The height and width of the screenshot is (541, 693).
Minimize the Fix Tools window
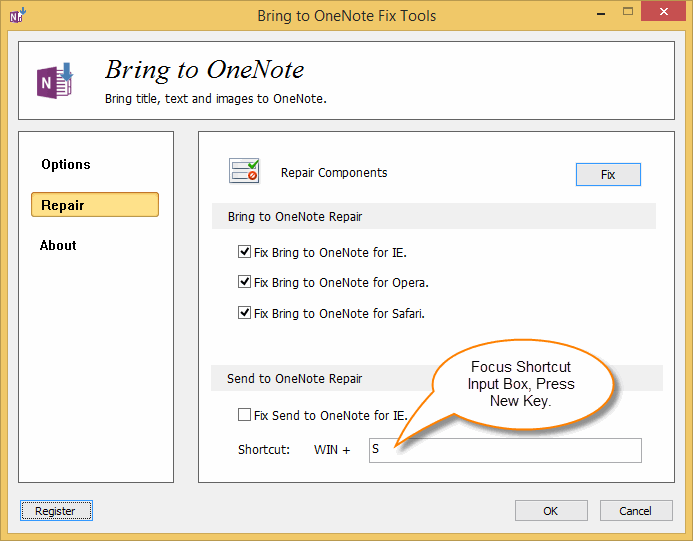click(601, 13)
